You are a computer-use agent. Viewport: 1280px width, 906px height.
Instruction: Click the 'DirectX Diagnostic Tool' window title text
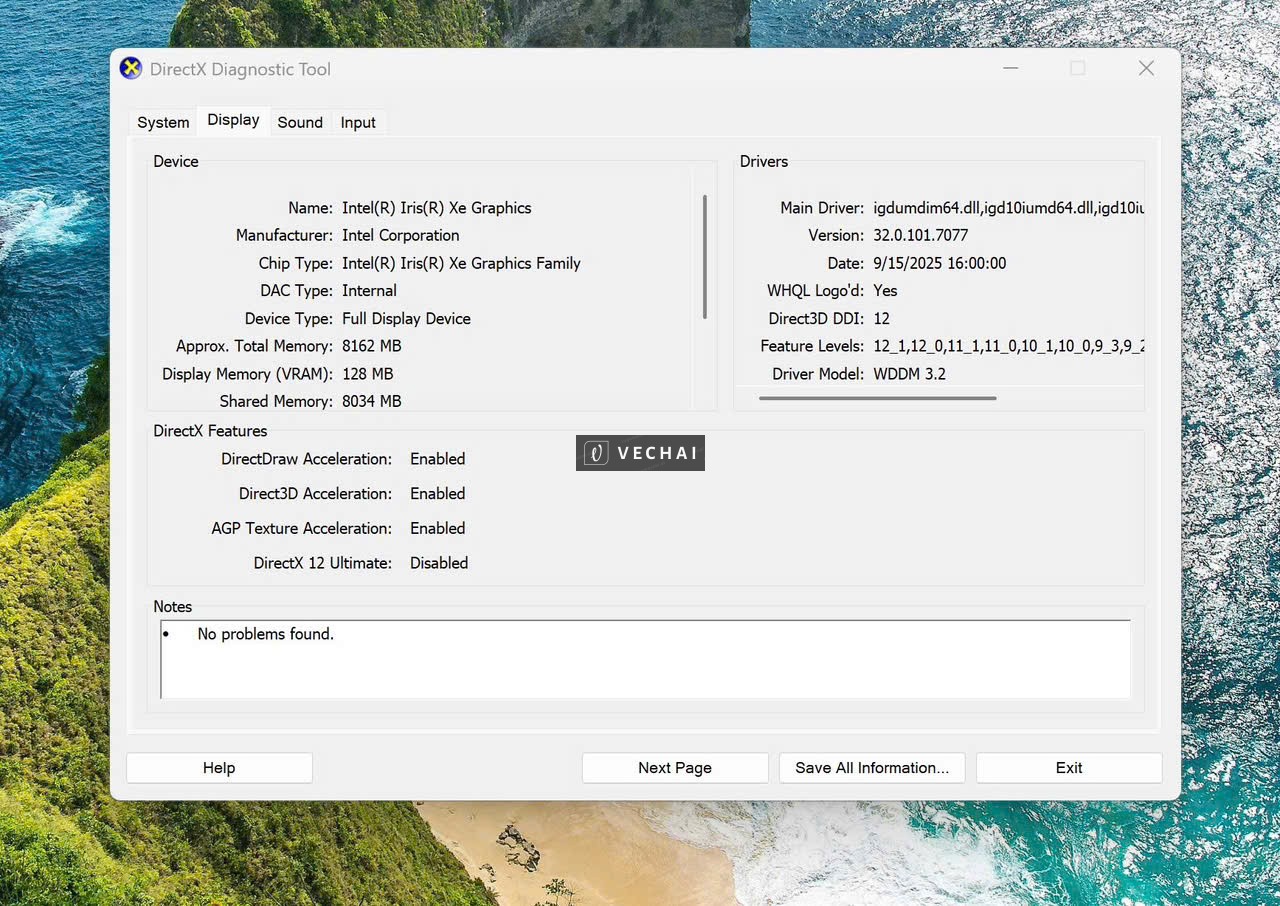click(240, 69)
